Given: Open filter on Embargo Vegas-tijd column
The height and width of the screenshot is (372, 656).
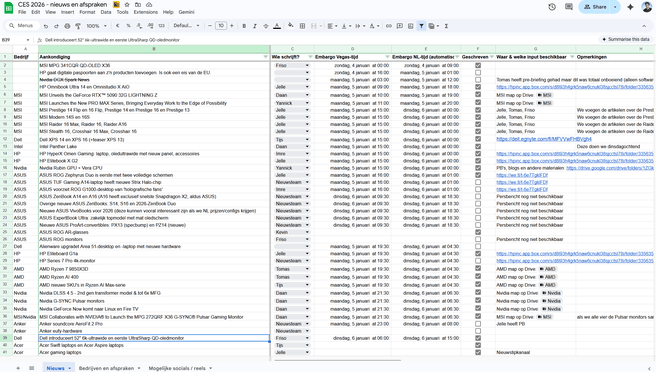Looking at the screenshot, I should (x=387, y=57).
